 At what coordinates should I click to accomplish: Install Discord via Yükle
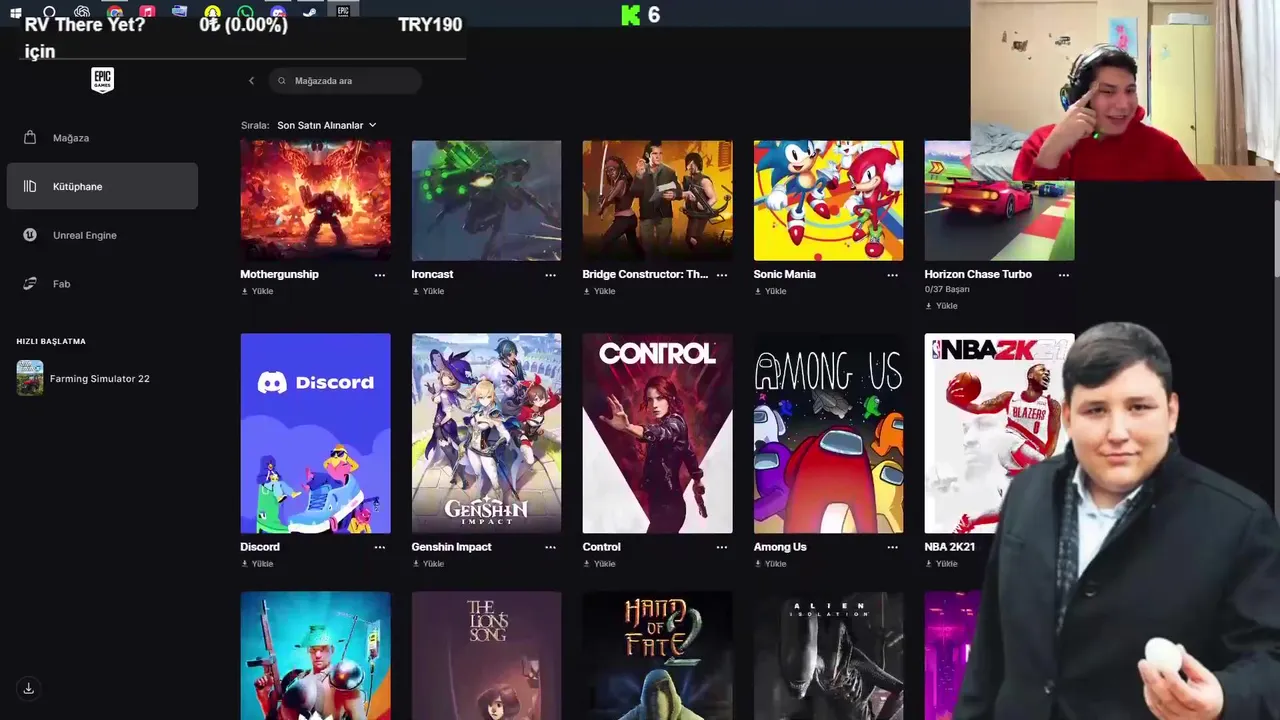point(257,564)
